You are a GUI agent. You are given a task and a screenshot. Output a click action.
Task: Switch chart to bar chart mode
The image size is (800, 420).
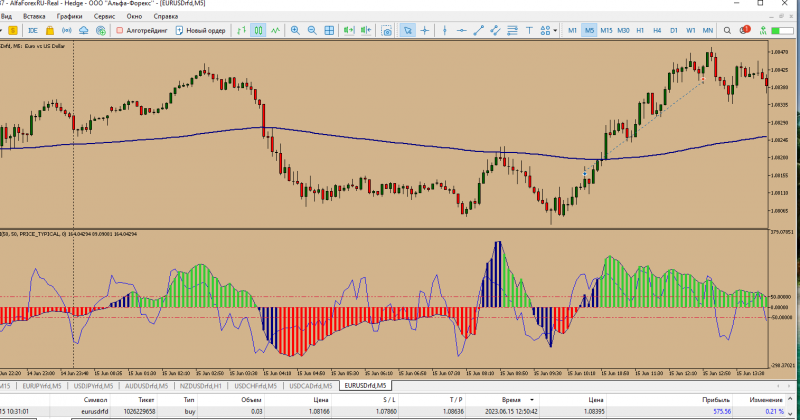click(x=241, y=31)
